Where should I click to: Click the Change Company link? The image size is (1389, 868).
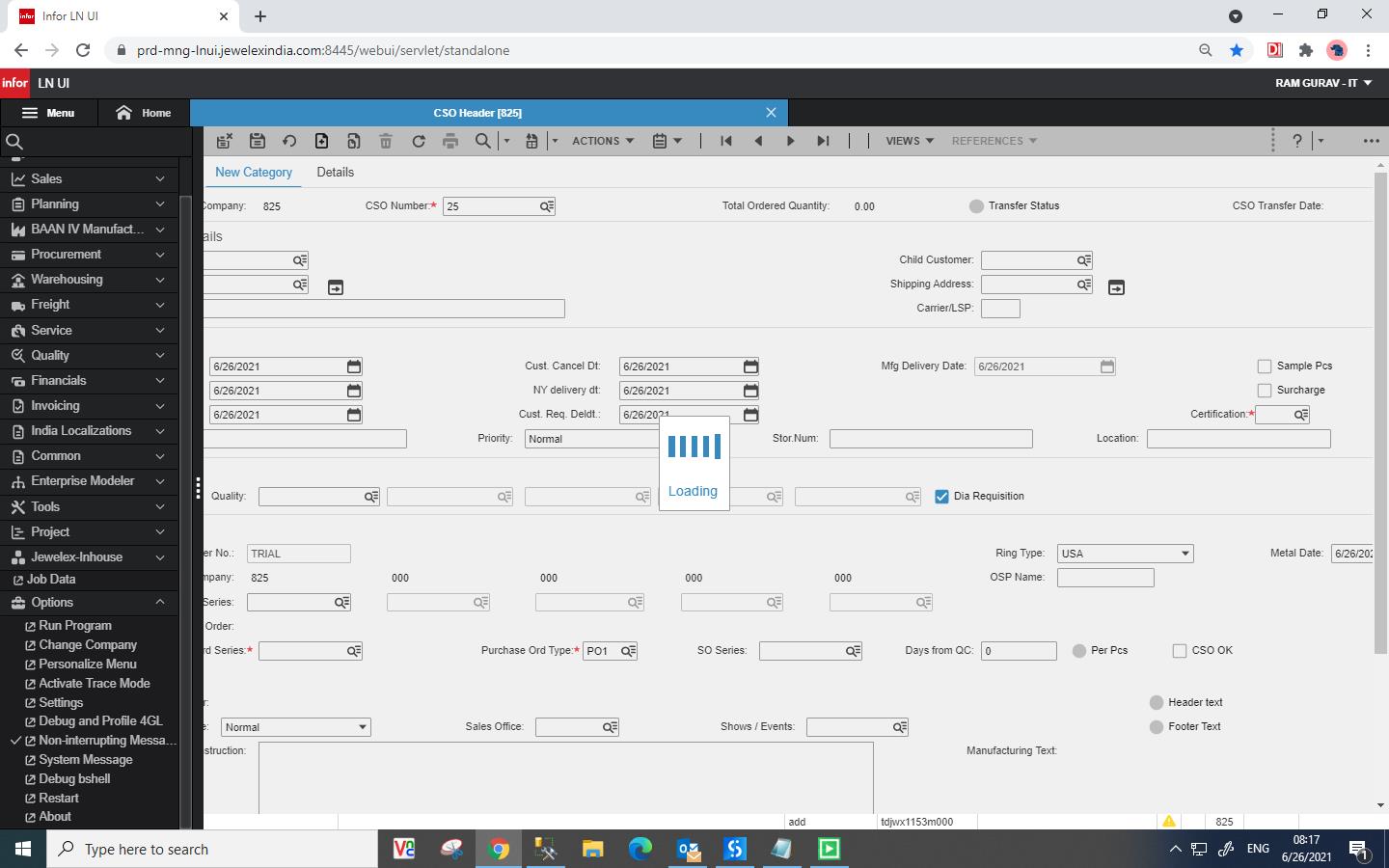(x=88, y=645)
